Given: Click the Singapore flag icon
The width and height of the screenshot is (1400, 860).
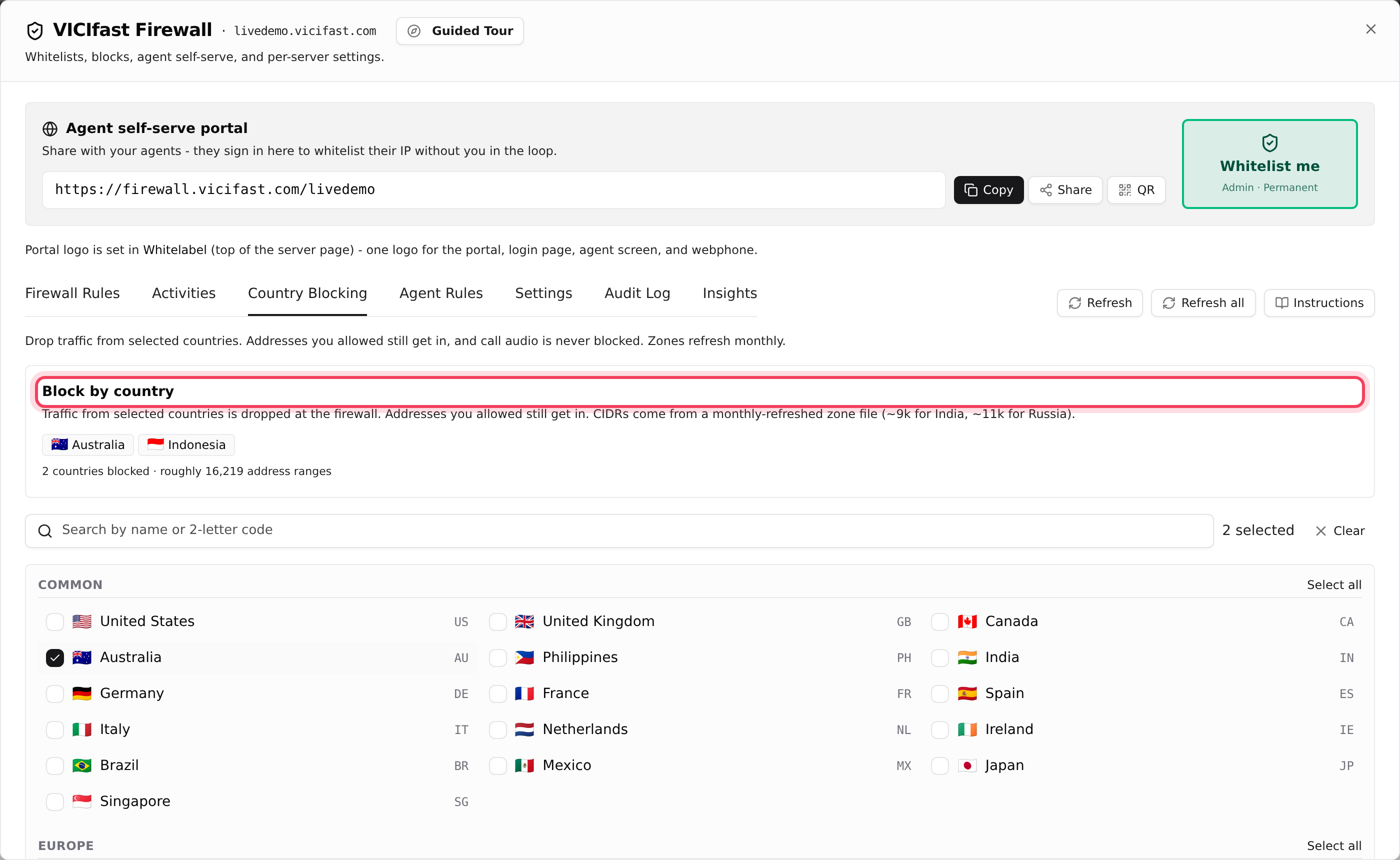Looking at the screenshot, I should (82, 801).
